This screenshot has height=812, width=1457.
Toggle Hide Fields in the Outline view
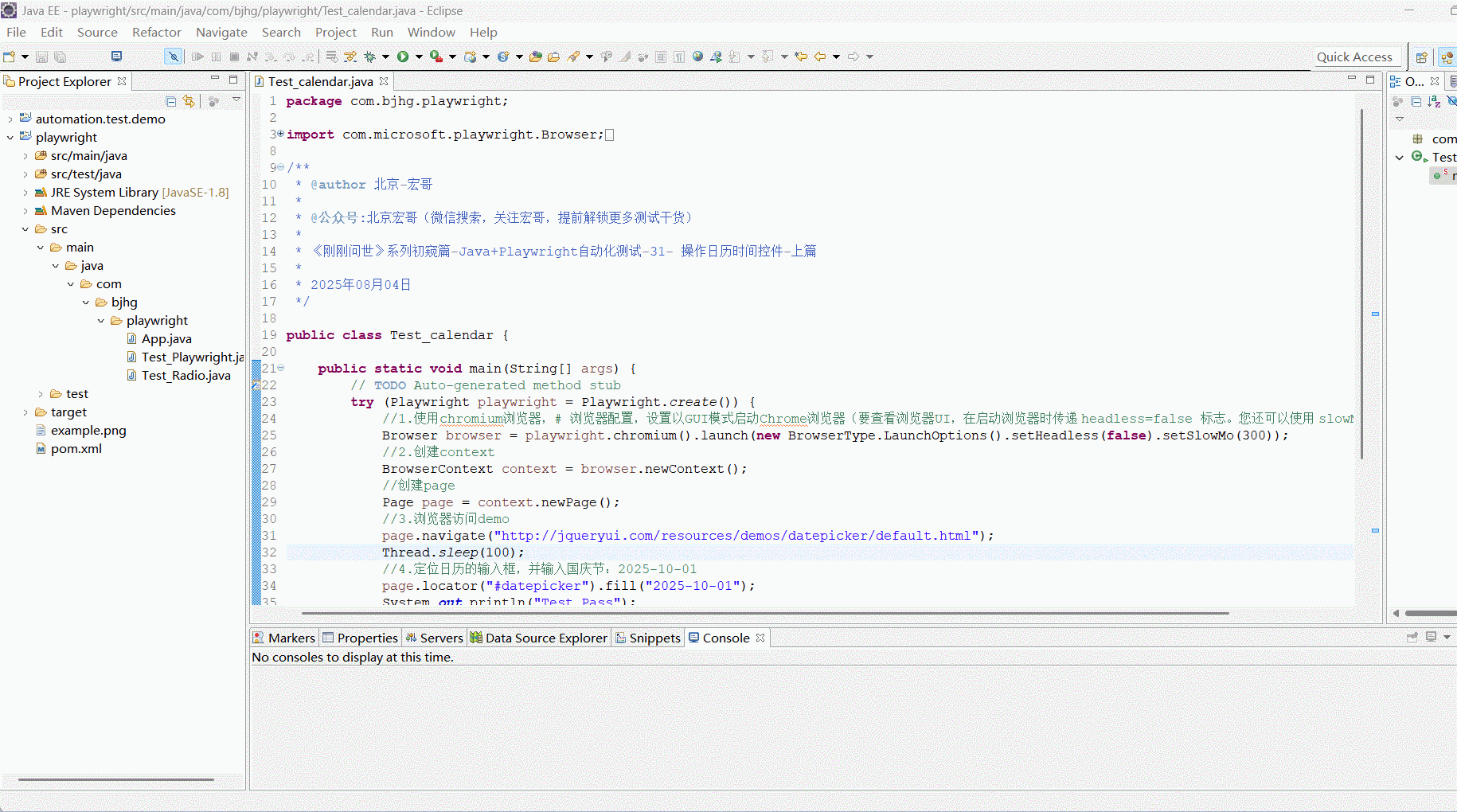point(1452,101)
